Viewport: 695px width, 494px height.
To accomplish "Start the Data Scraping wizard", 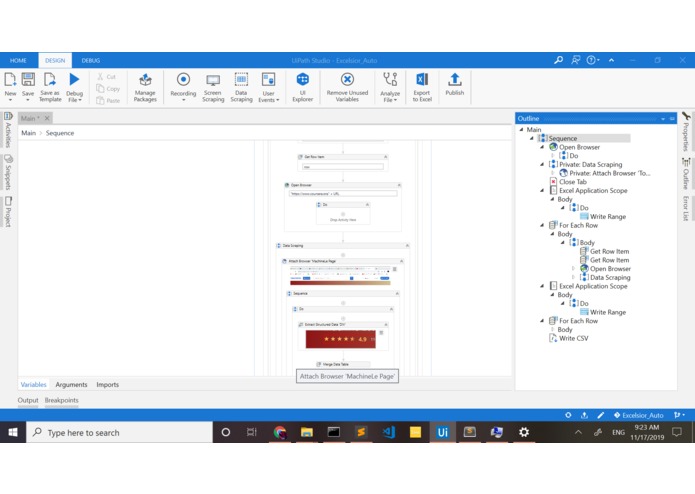I will (x=241, y=88).
